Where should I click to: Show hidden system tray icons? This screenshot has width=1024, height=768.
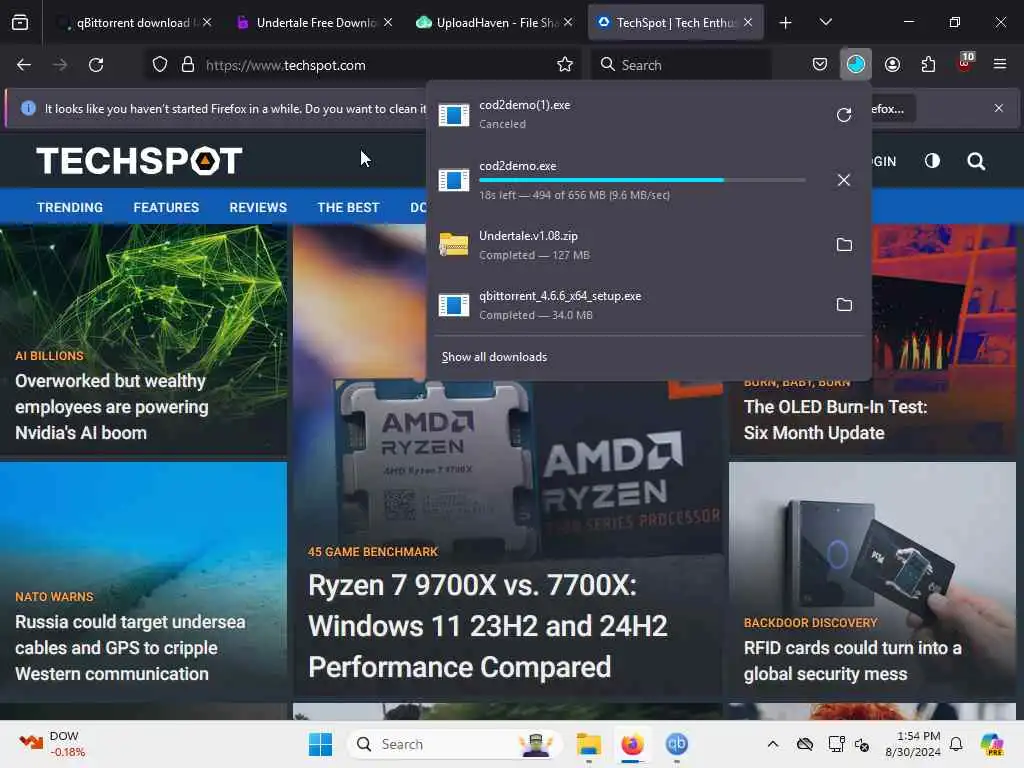pos(773,744)
